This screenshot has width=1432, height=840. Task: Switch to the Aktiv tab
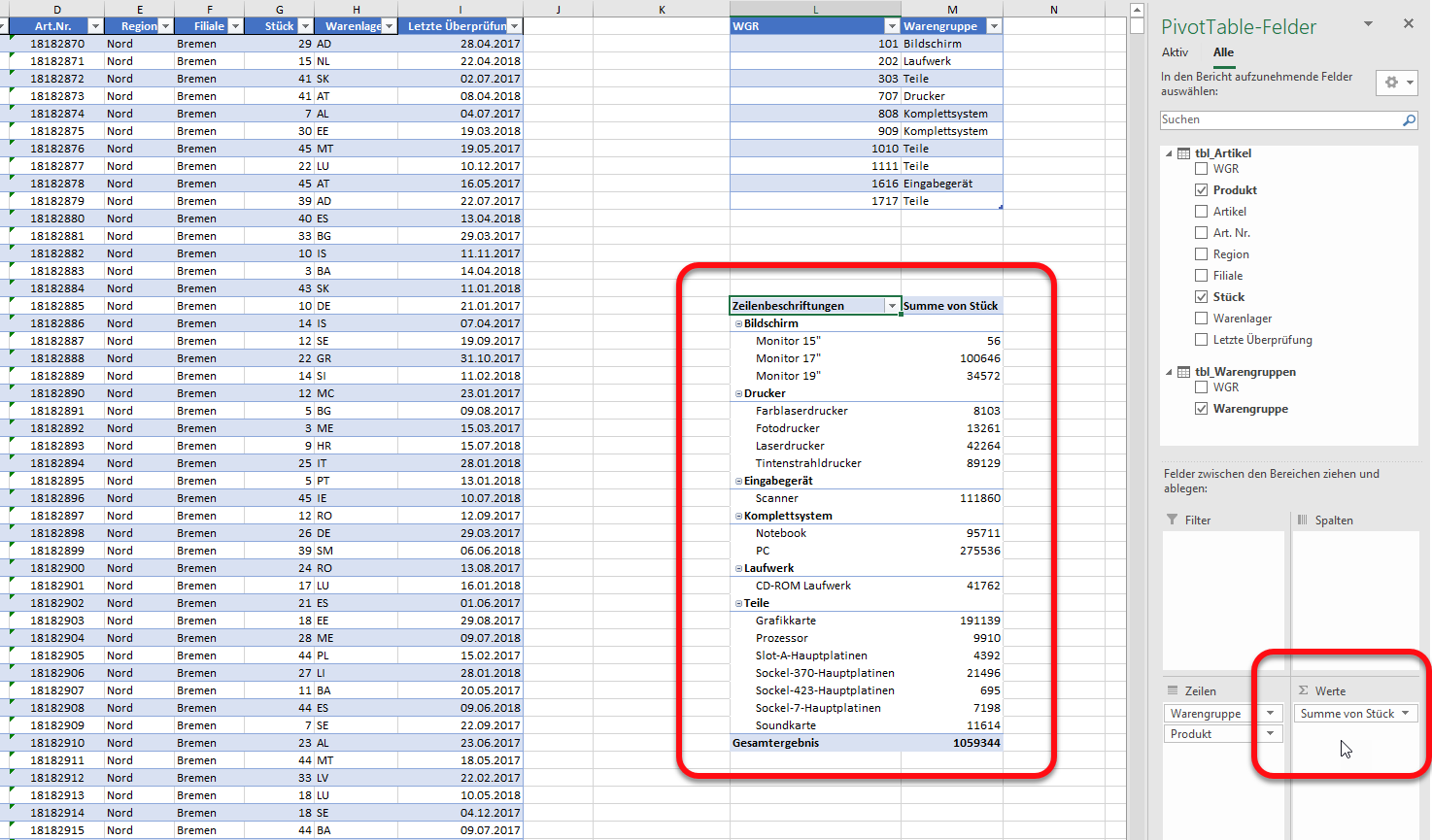(1175, 52)
